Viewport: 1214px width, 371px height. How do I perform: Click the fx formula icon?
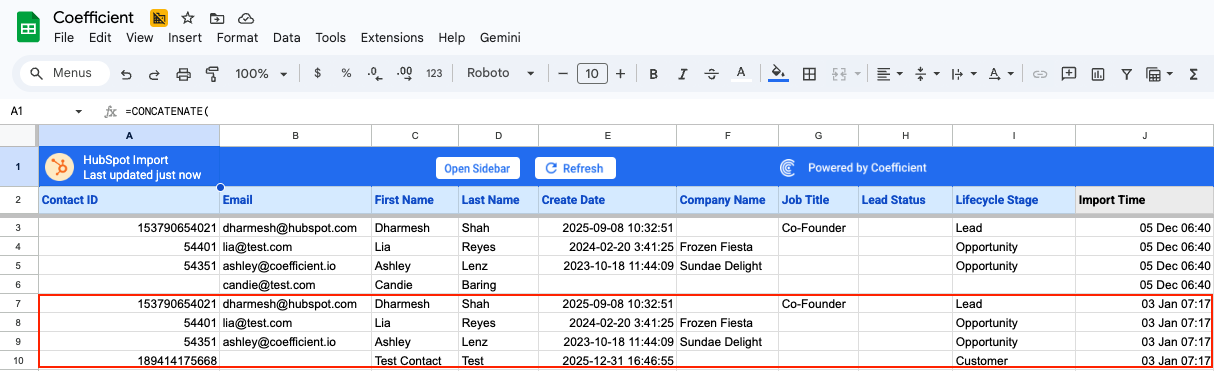point(111,111)
